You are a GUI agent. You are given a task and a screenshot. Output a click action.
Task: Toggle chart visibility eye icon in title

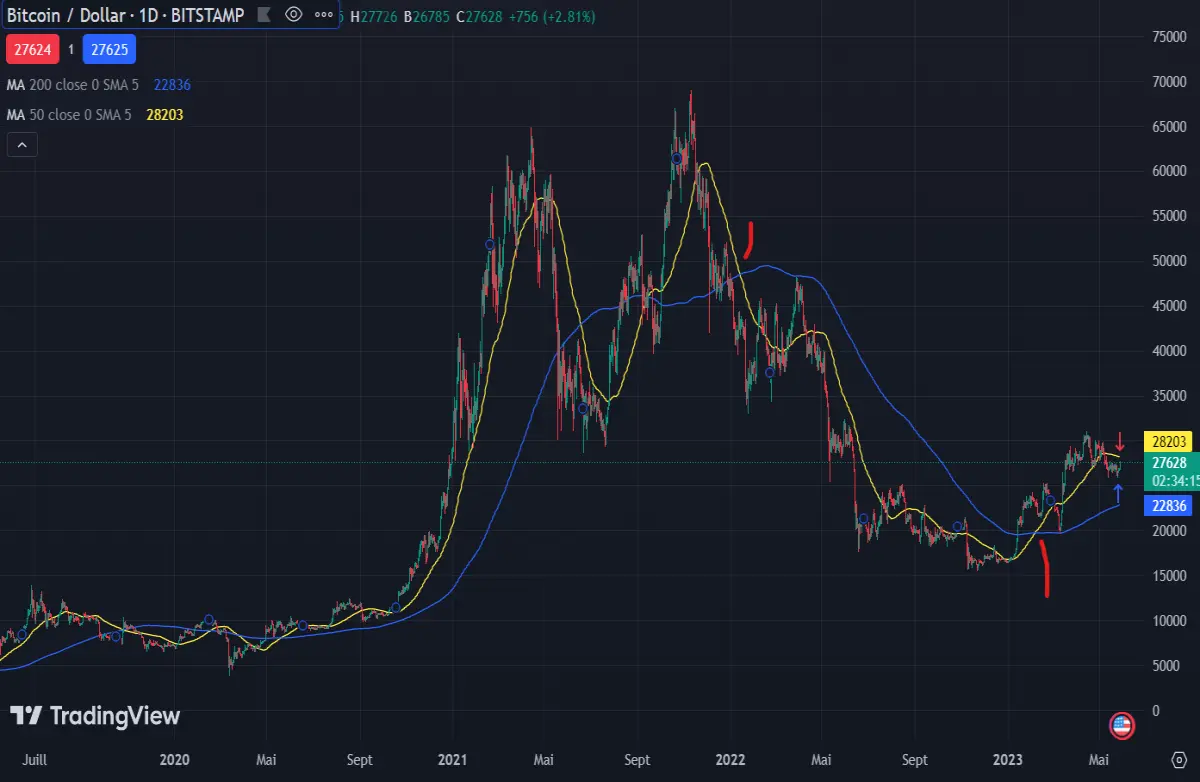(x=293, y=15)
